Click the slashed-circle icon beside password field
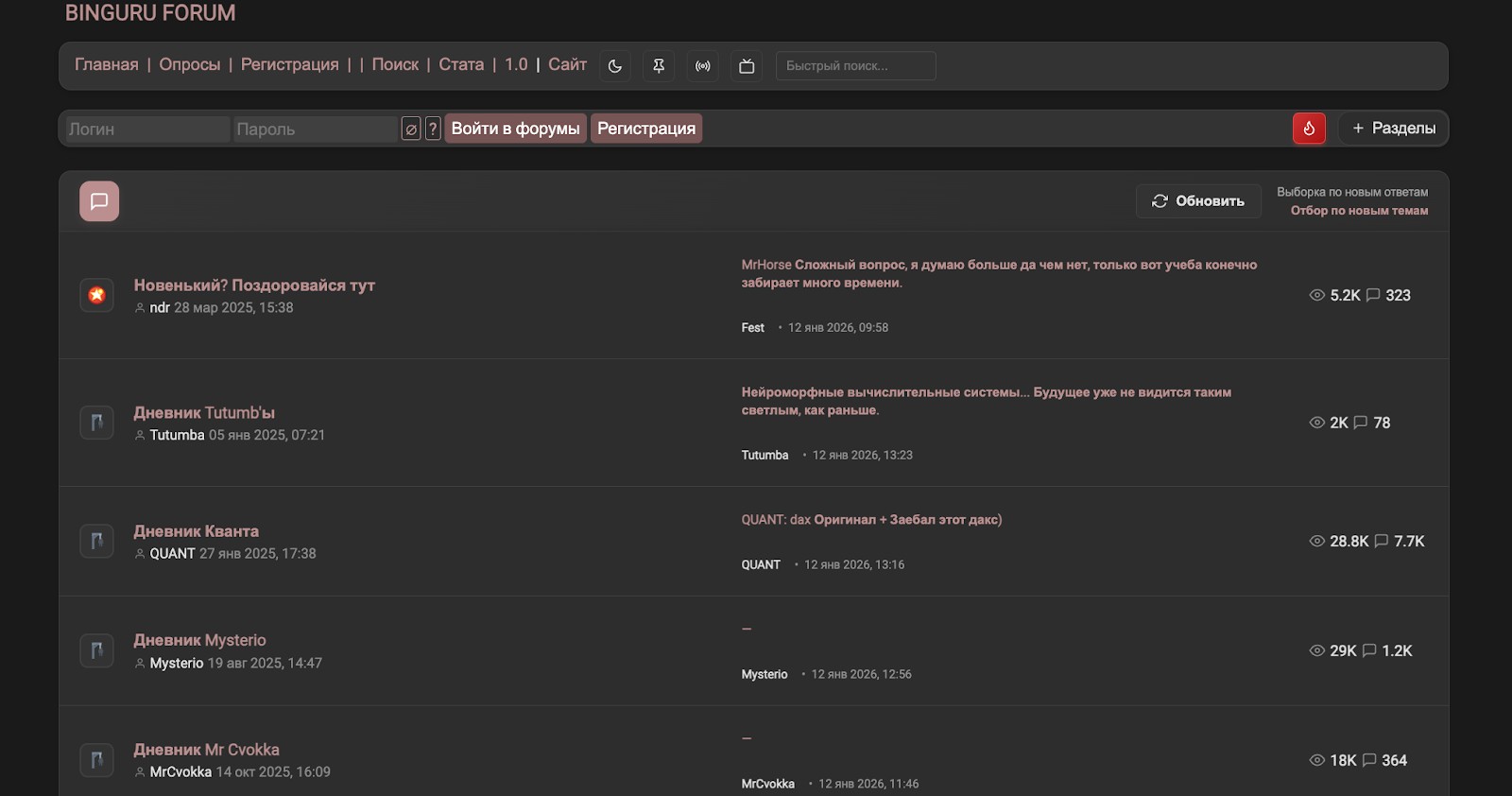The image size is (1512, 796). coord(411,129)
